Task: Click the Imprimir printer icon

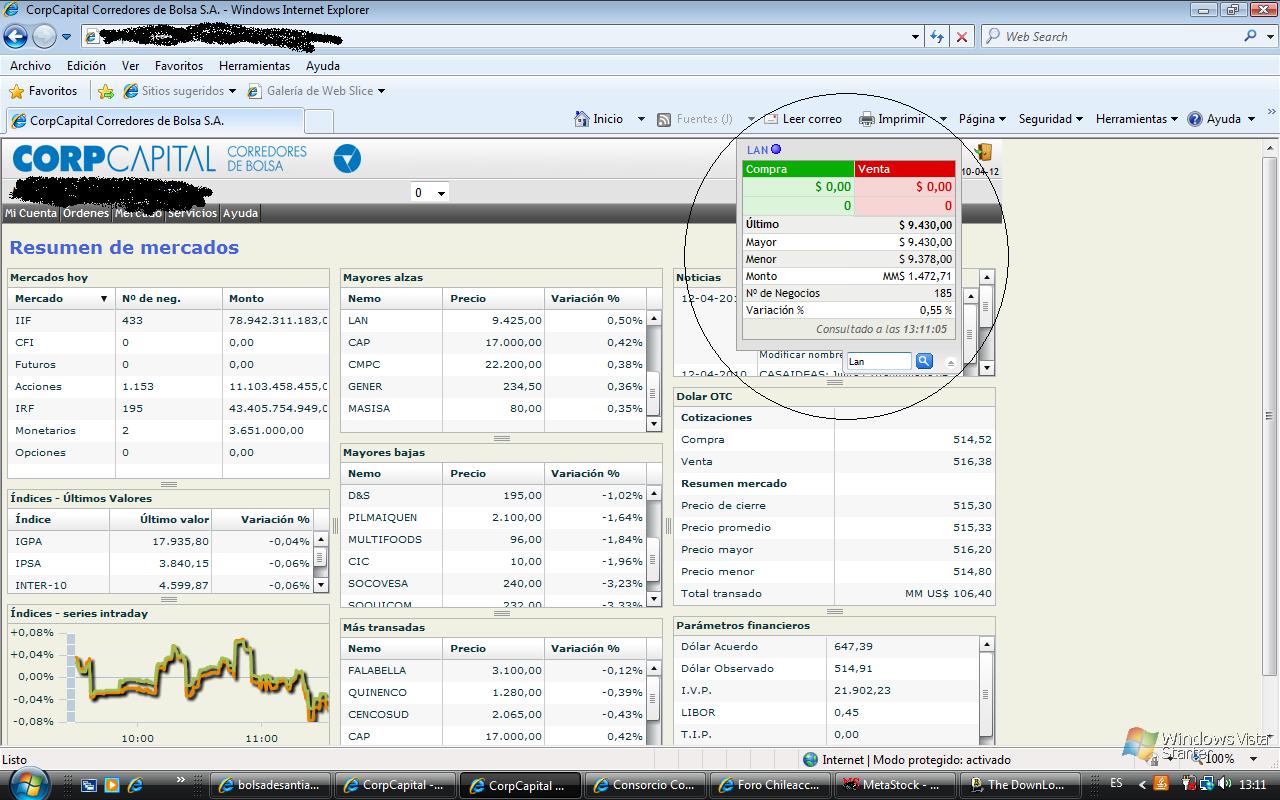Action: [x=867, y=119]
